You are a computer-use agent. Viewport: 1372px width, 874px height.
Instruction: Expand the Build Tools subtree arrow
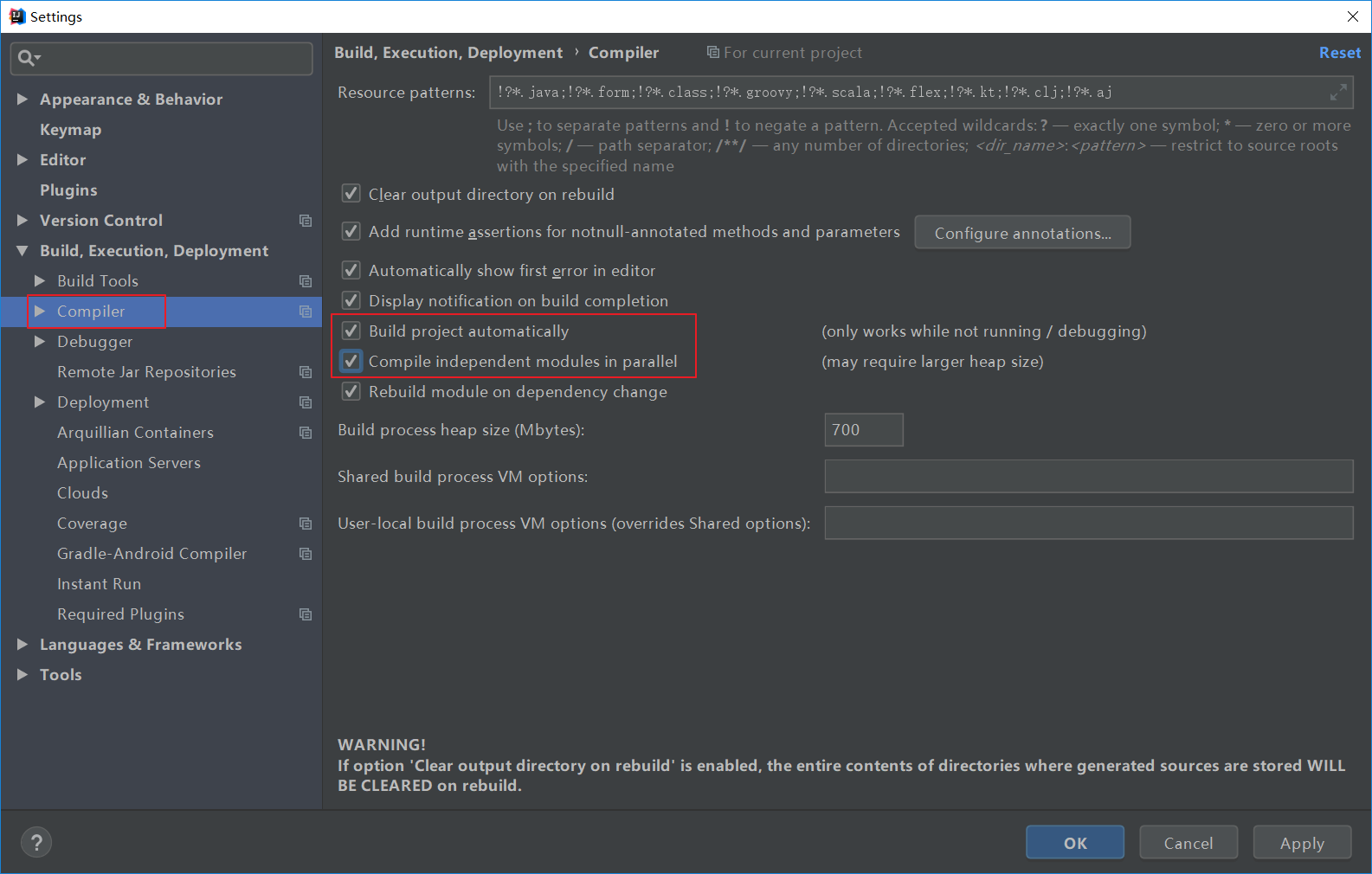40,281
